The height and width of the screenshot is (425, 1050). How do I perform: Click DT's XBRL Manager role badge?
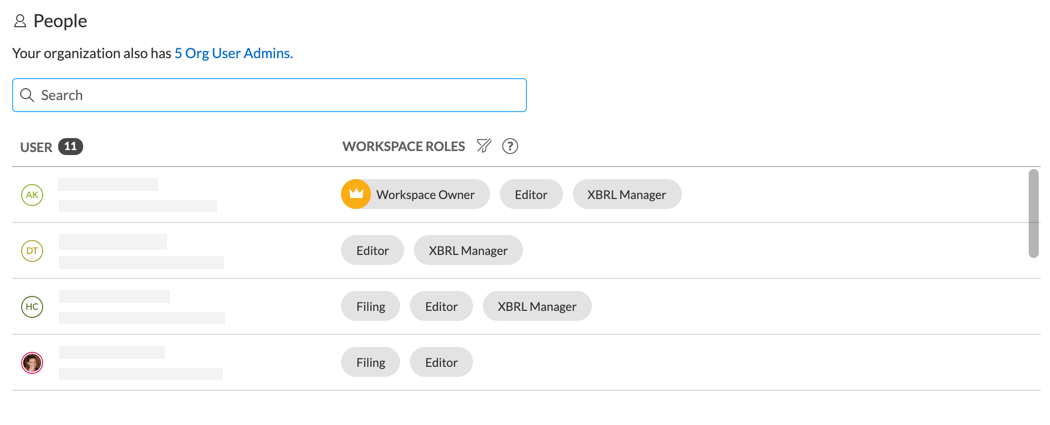tap(468, 250)
